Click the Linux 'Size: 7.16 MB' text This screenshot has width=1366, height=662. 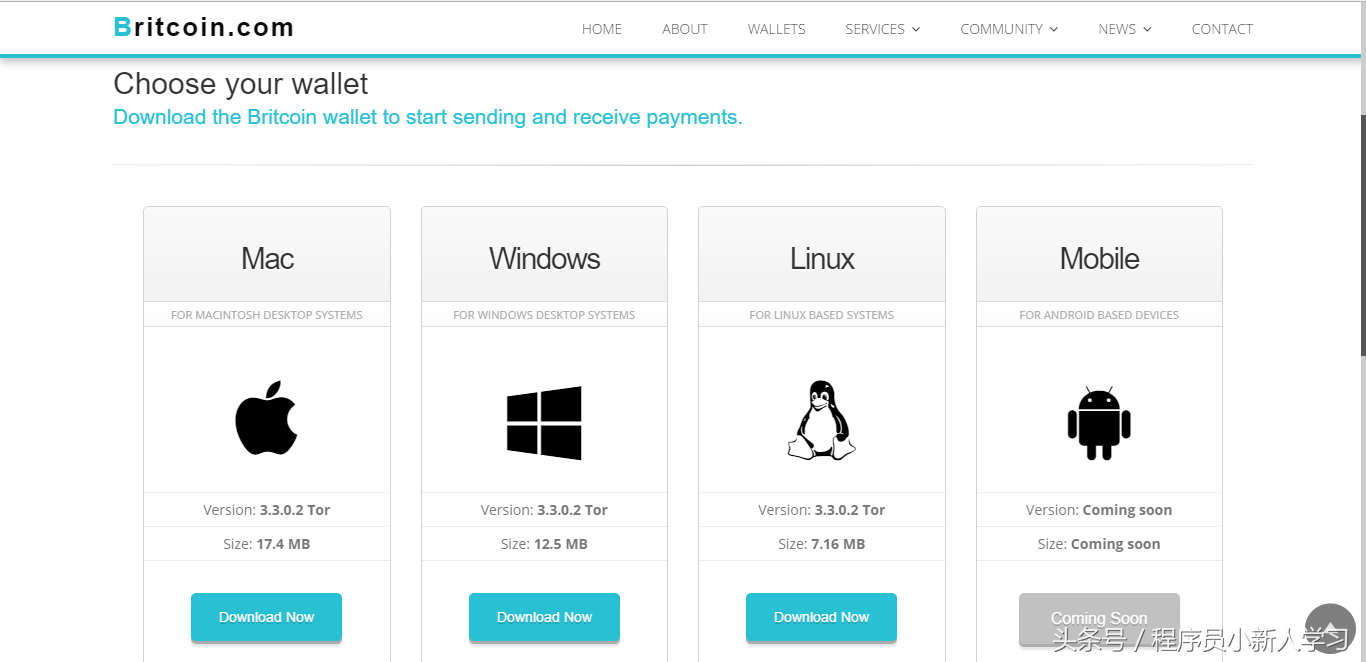pyautogui.click(x=821, y=544)
